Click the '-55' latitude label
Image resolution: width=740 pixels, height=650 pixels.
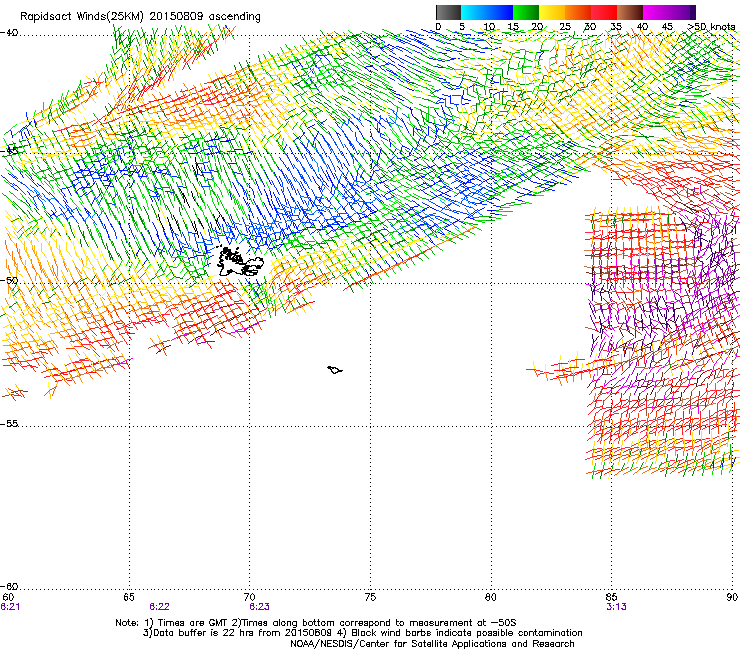(9, 423)
